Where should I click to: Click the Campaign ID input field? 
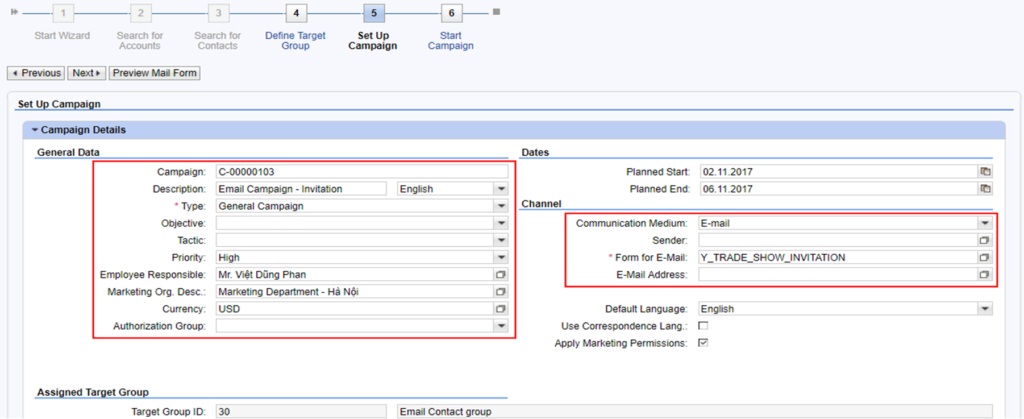(362, 172)
